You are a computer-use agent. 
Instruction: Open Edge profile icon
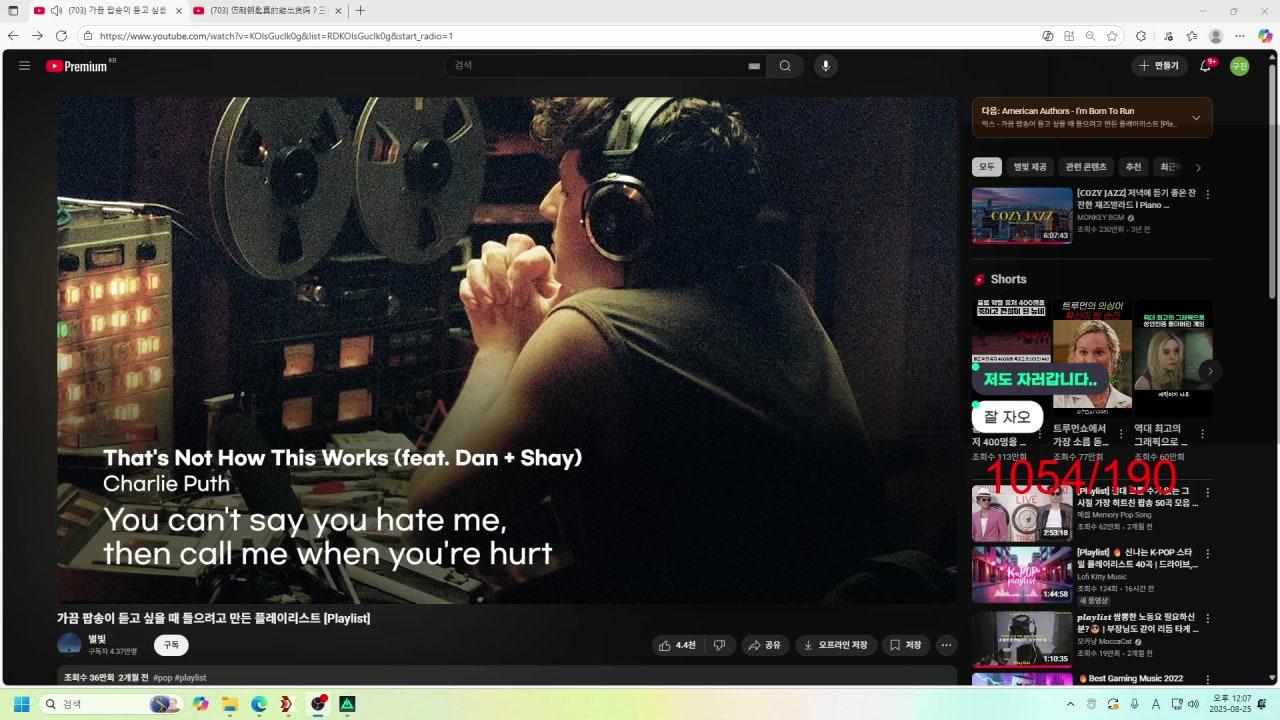click(x=1215, y=35)
